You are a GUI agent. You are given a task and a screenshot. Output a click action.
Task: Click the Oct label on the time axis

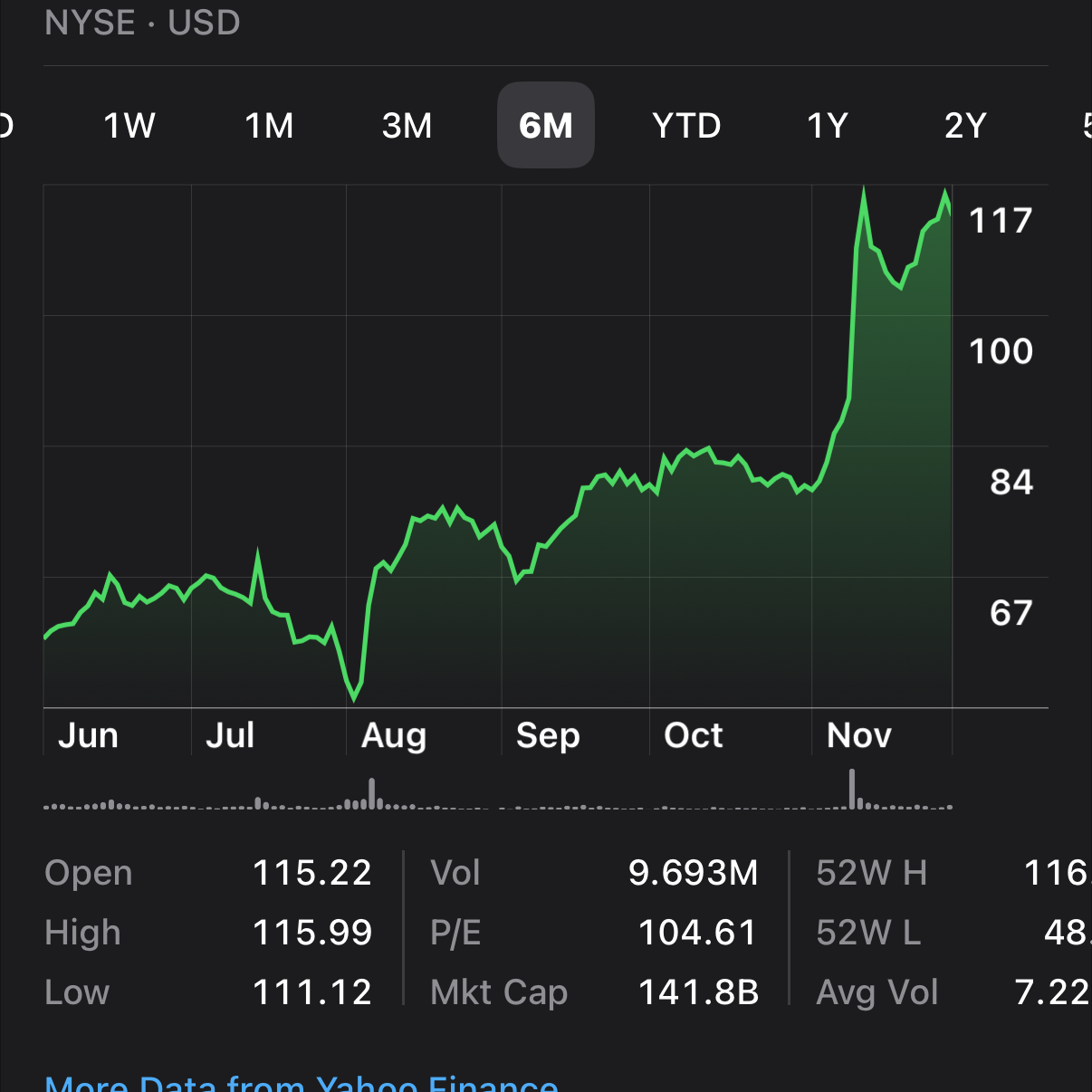click(693, 735)
